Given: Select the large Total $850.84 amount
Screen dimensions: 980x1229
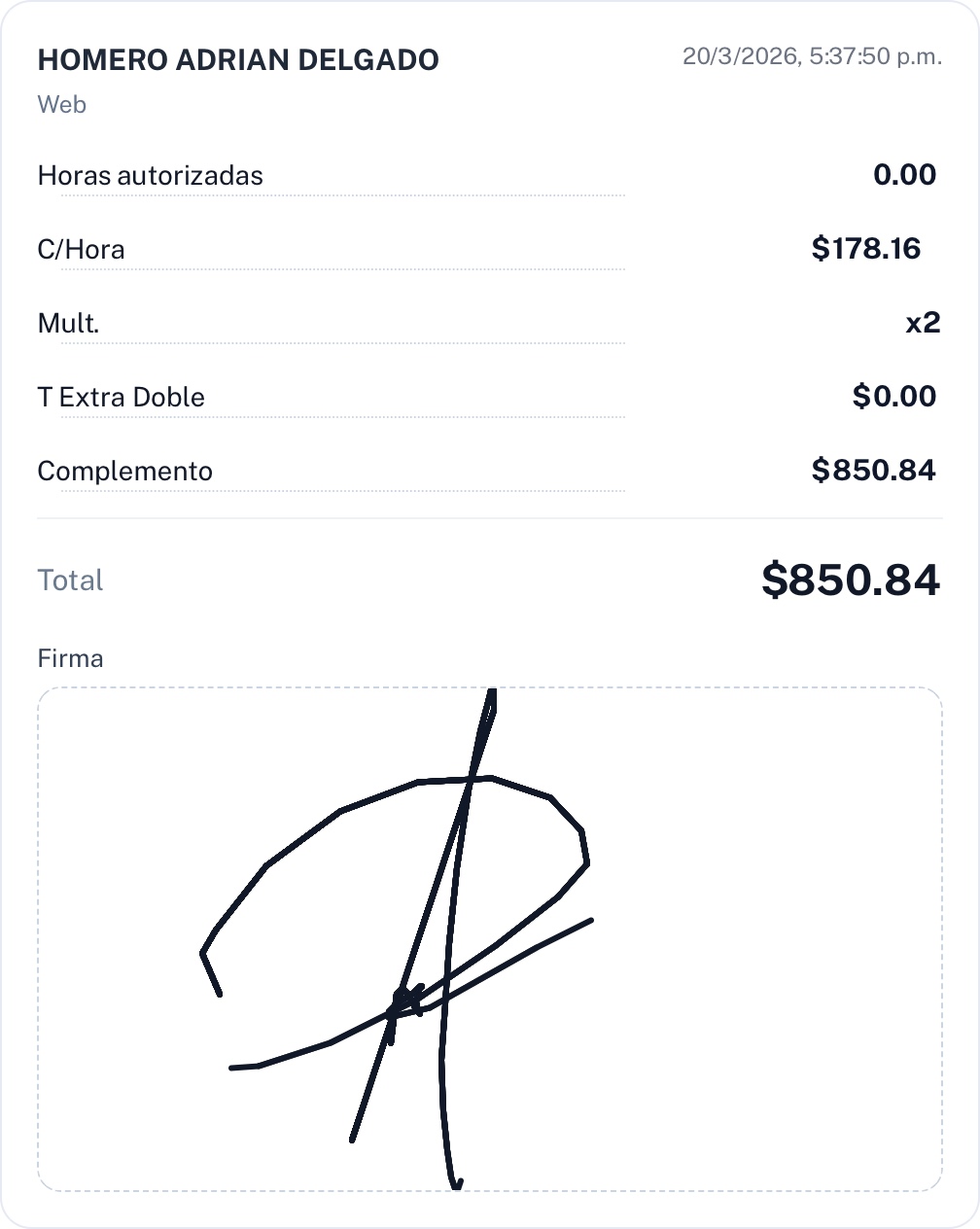Looking at the screenshot, I should (851, 579).
